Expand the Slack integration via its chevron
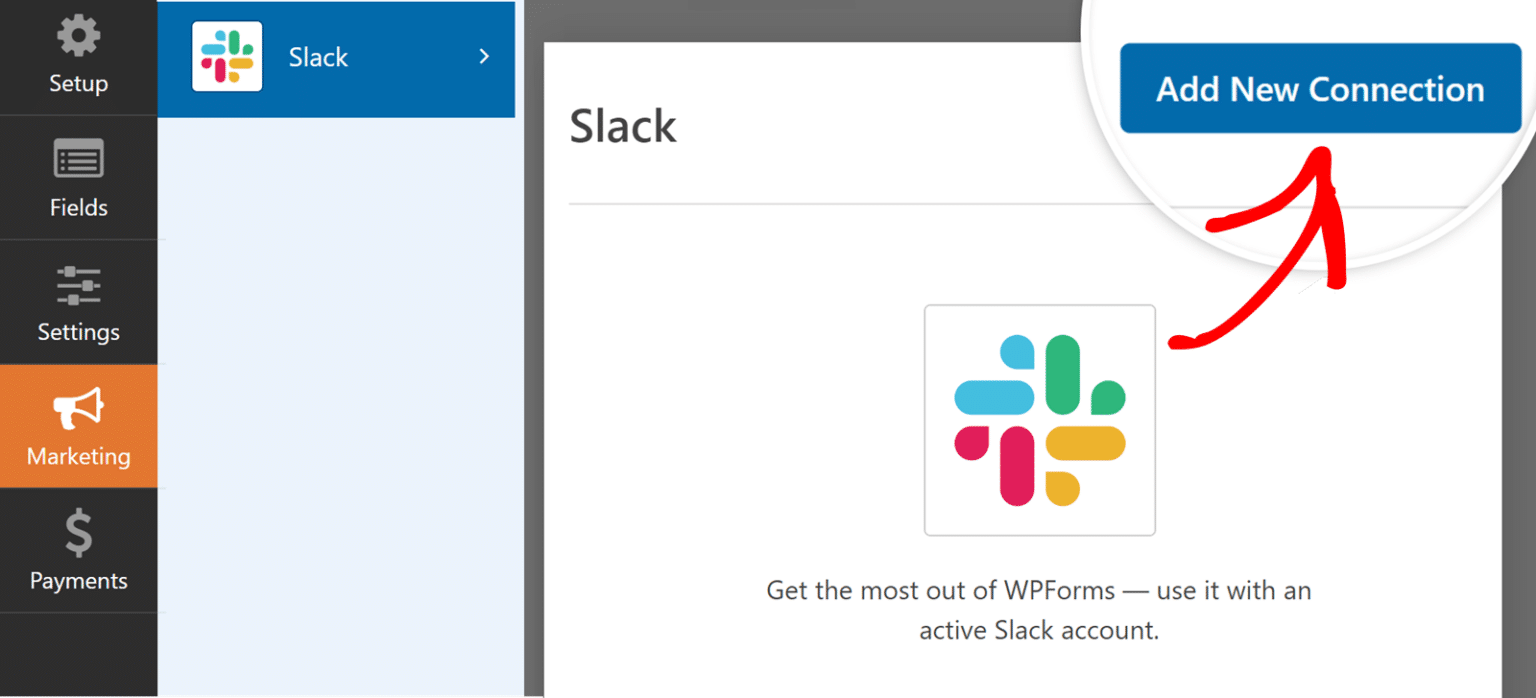The width and height of the screenshot is (1536, 698). pos(485,57)
